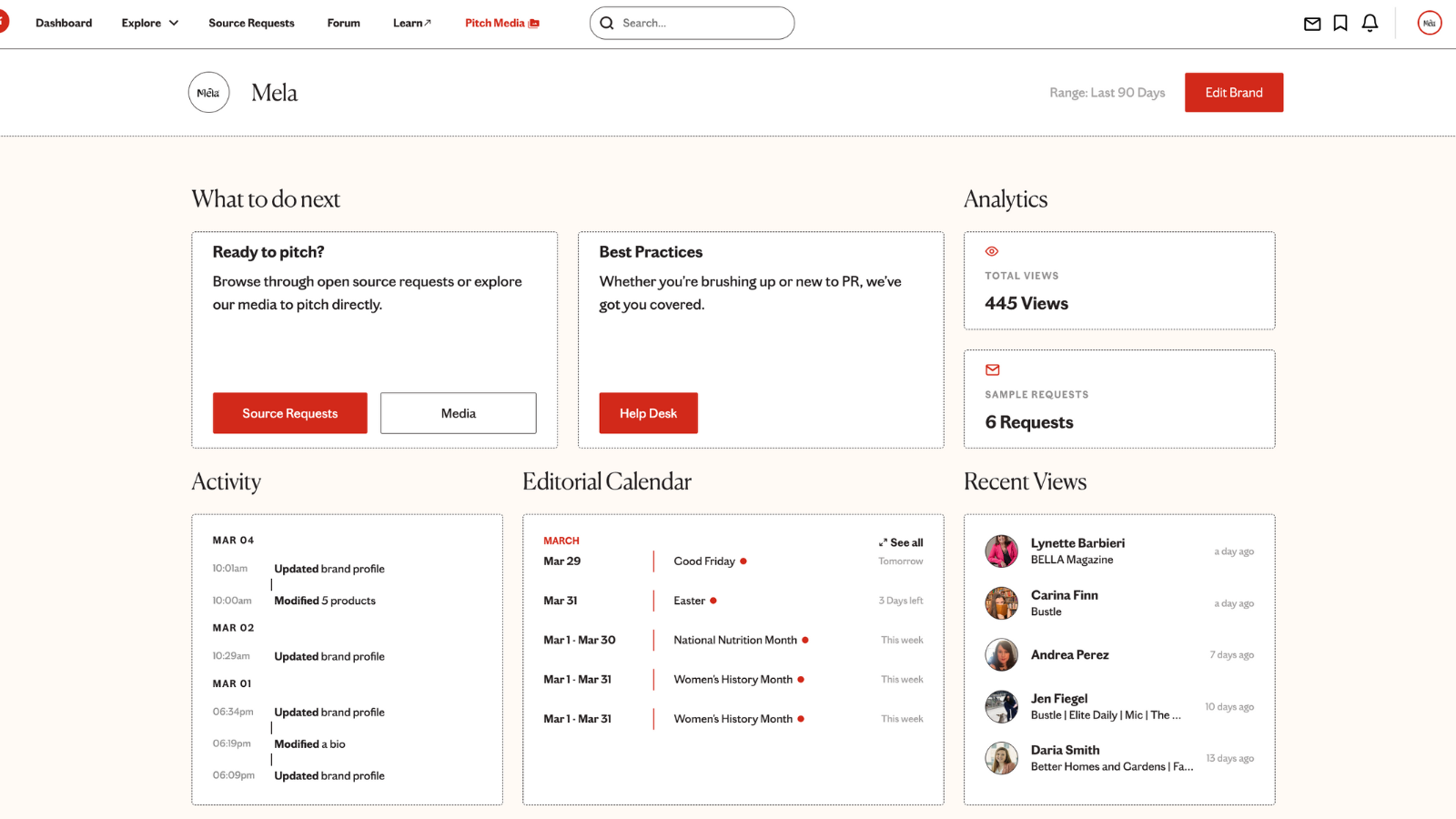Screen dimensions: 1456x819
Task: Click the profile avatar in top right corner
Action: tap(1429, 23)
